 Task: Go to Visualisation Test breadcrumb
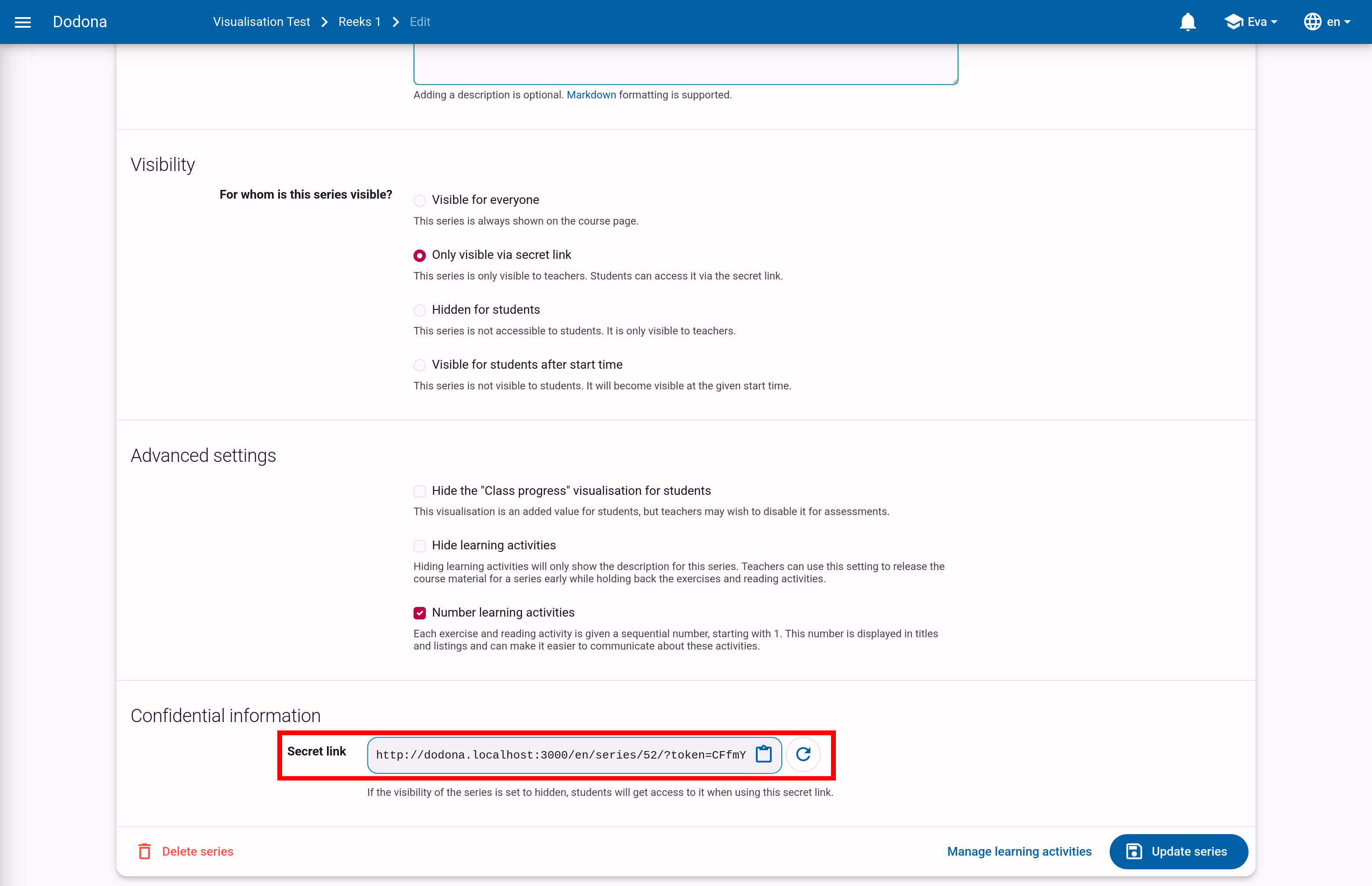(x=261, y=22)
